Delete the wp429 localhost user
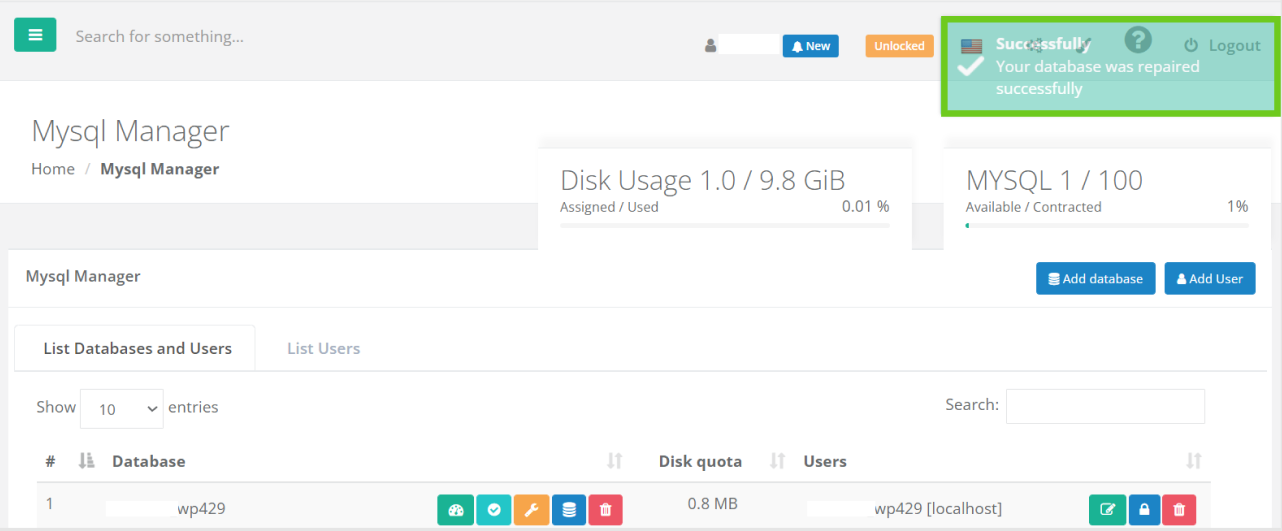Screen dimensions: 1282x531 pyautogui.click(x=1179, y=510)
